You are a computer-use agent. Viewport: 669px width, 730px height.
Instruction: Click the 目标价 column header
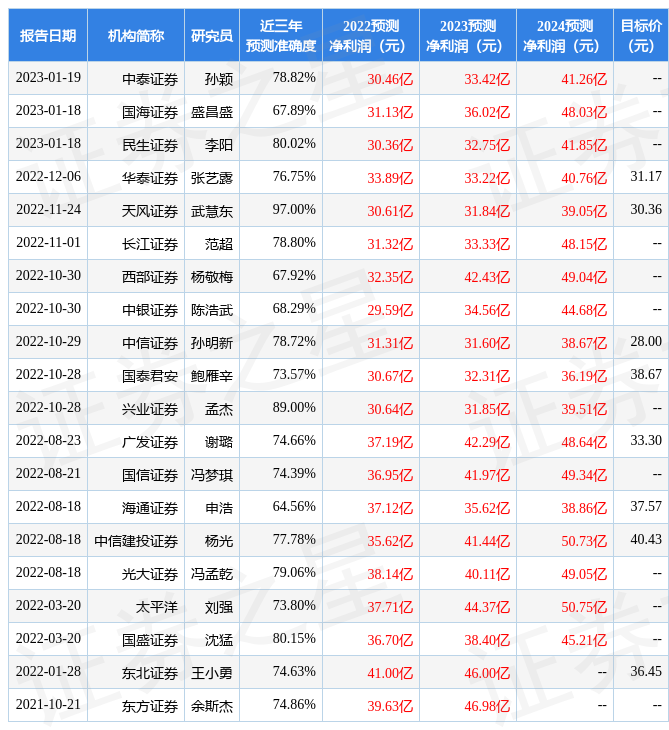coord(641,35)
